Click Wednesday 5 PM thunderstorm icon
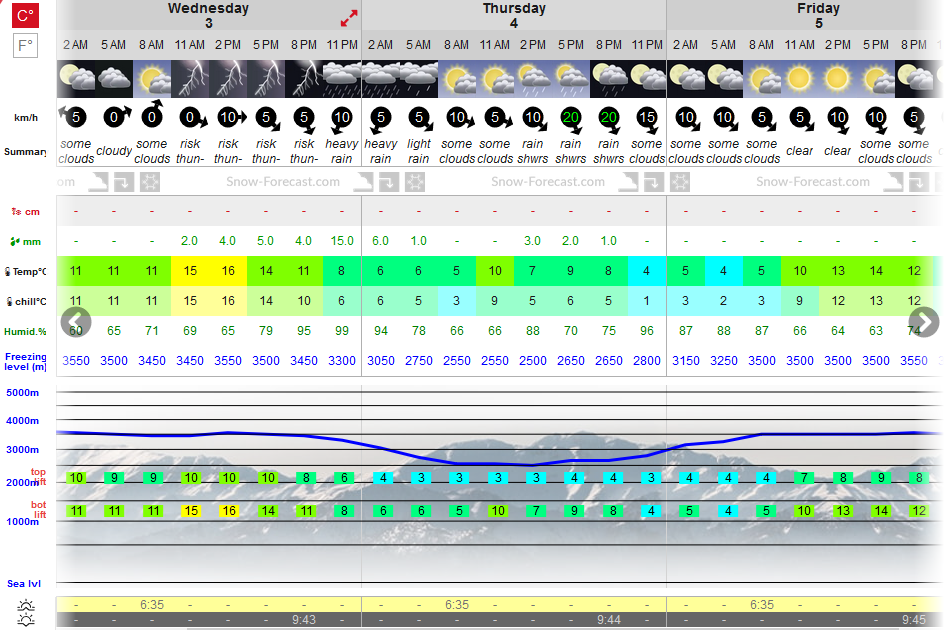 click(x=266, y=79)
